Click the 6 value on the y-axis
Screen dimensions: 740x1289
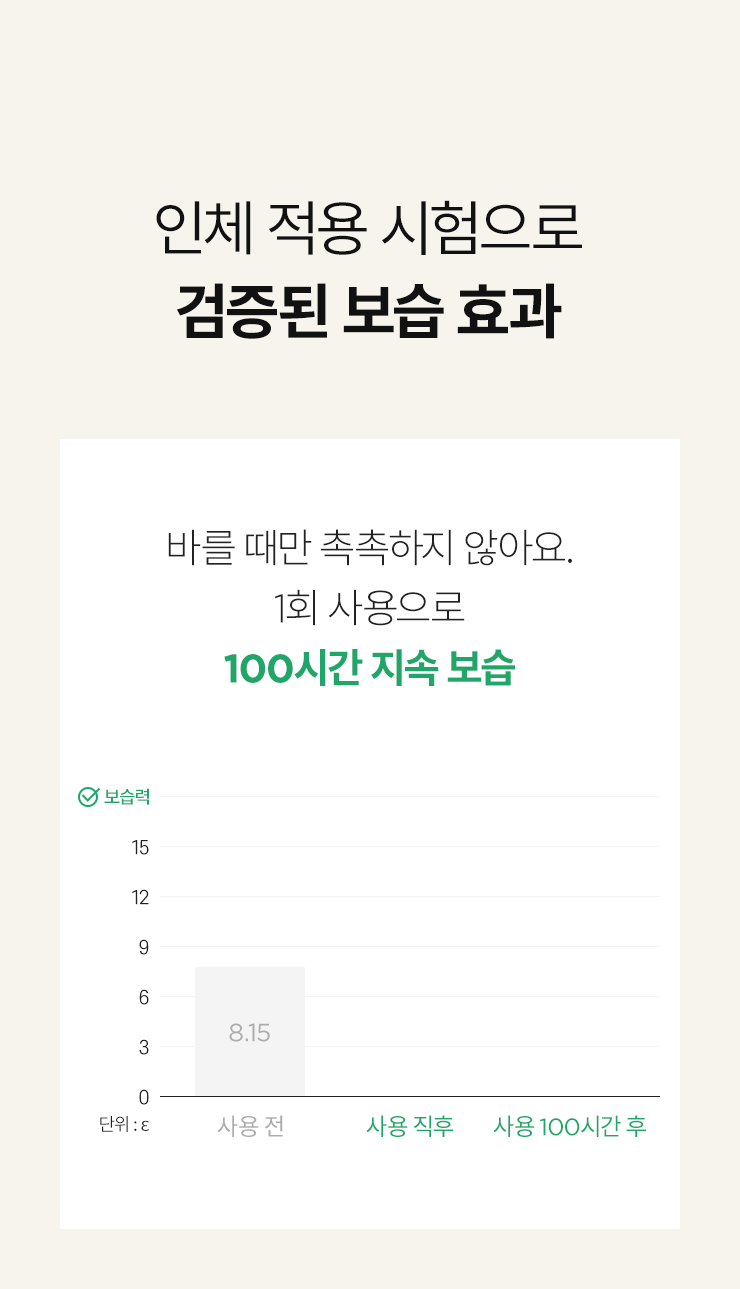144,998
